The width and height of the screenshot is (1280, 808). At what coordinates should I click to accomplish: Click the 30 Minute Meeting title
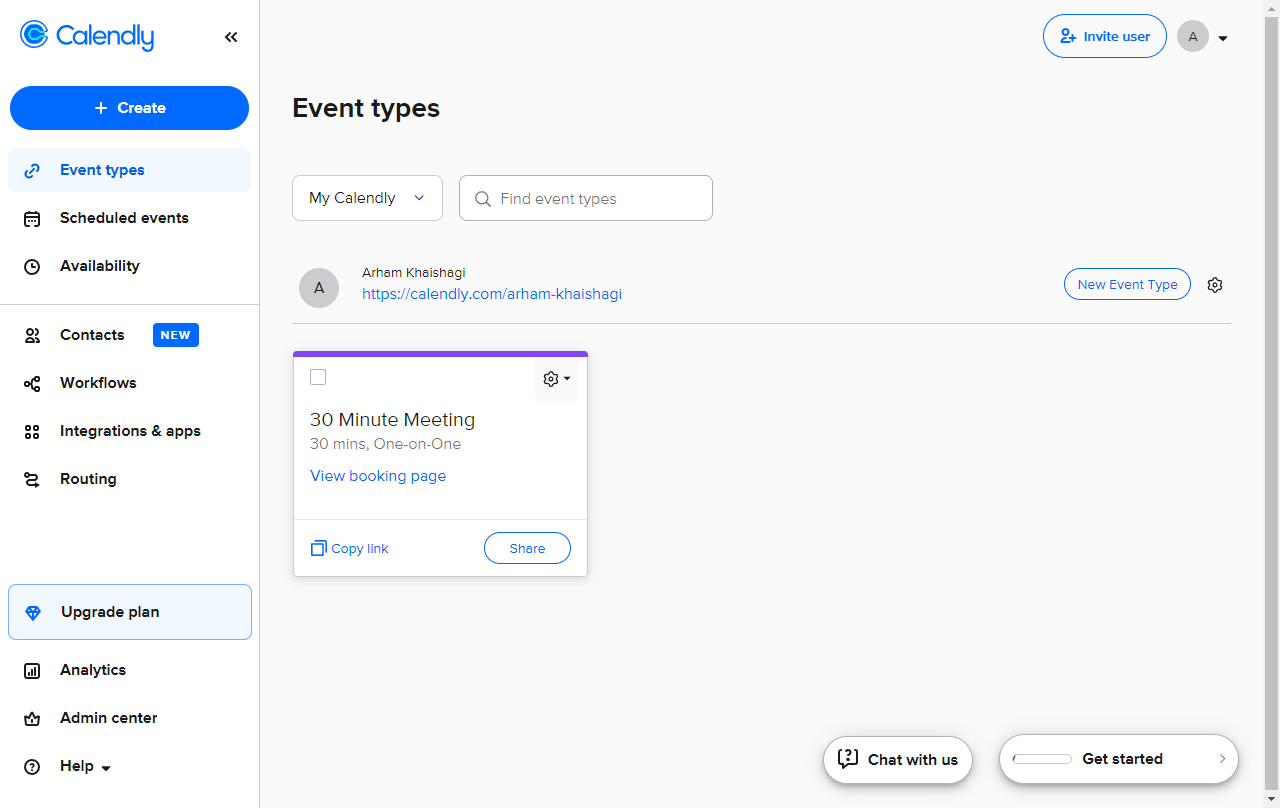click(392, 420)
